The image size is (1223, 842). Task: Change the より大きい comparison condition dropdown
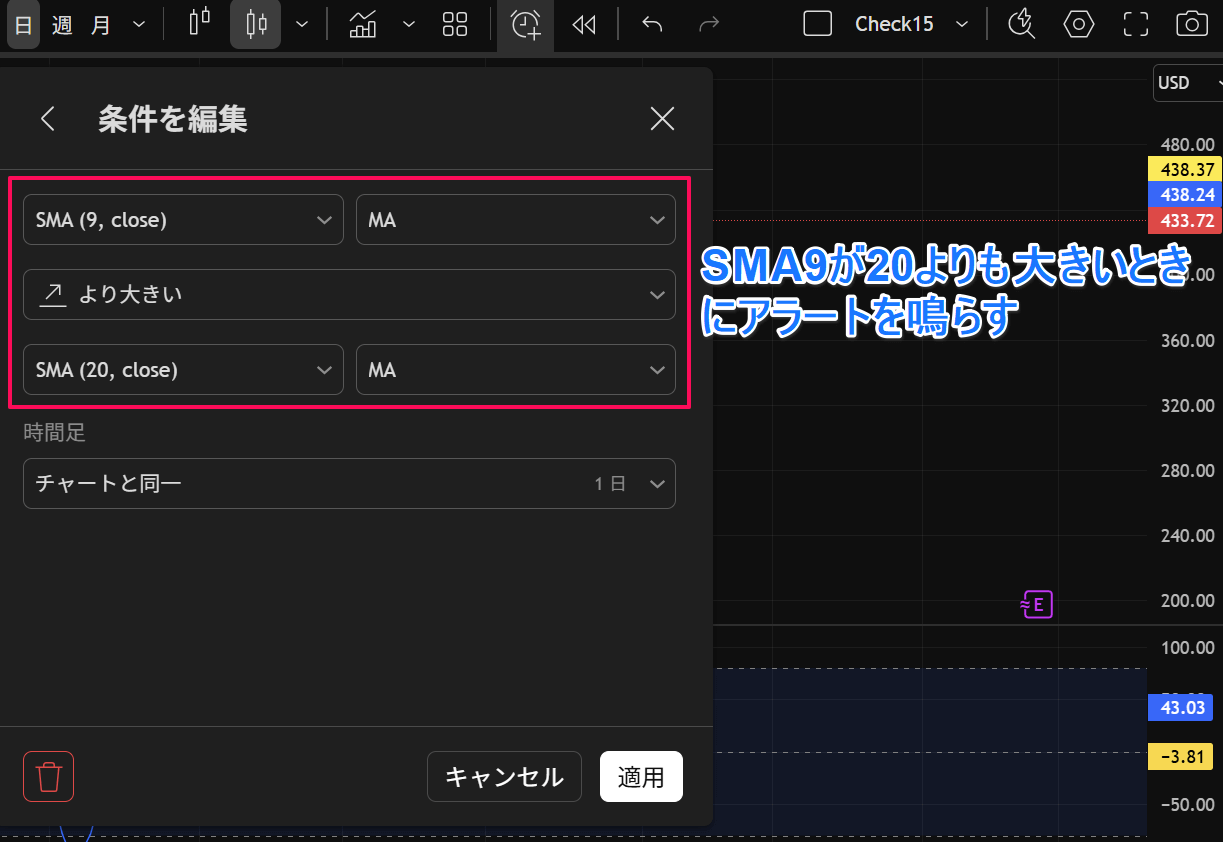[349, 294]
